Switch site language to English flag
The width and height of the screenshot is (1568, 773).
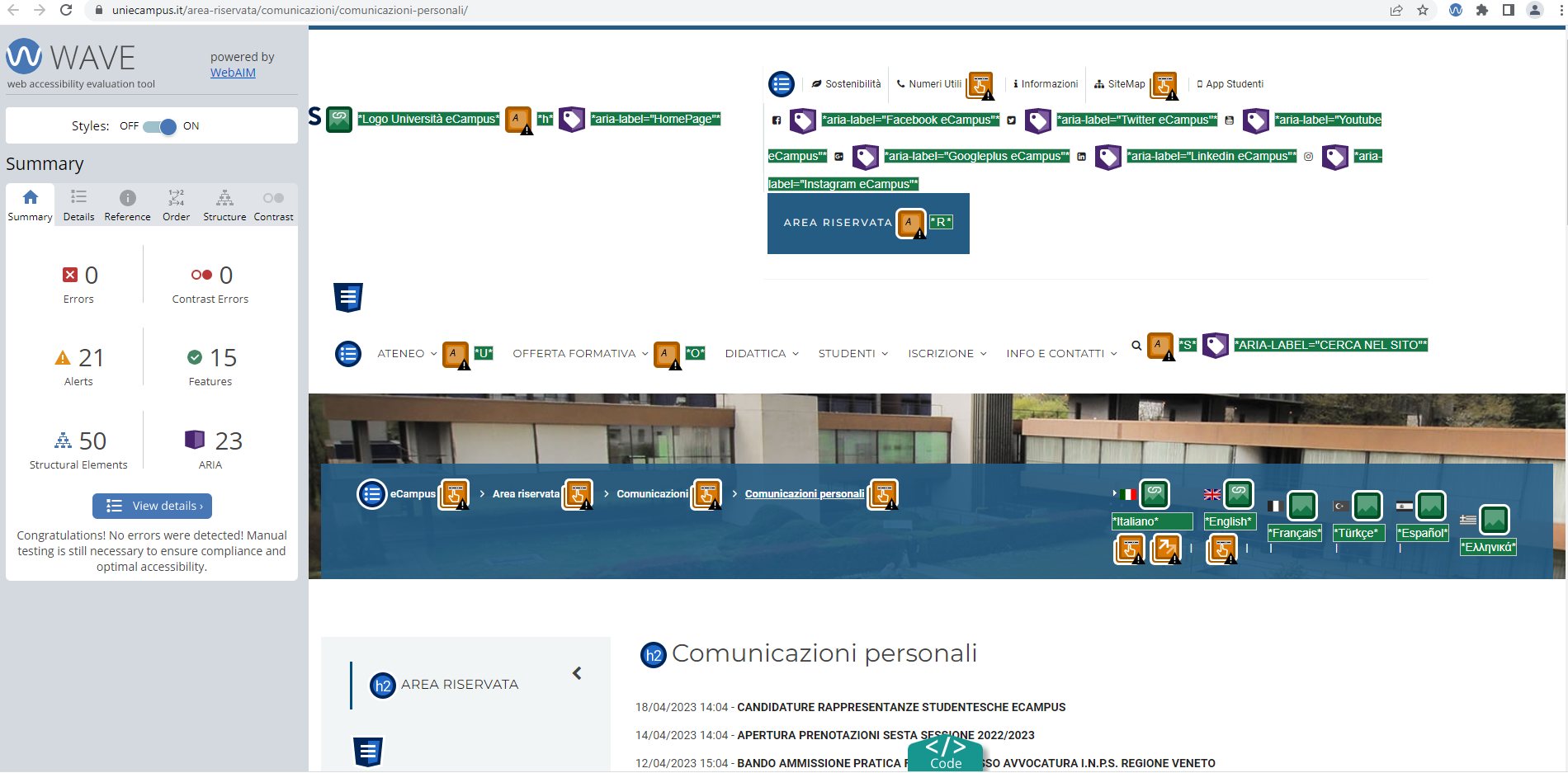click(1212, 495)
